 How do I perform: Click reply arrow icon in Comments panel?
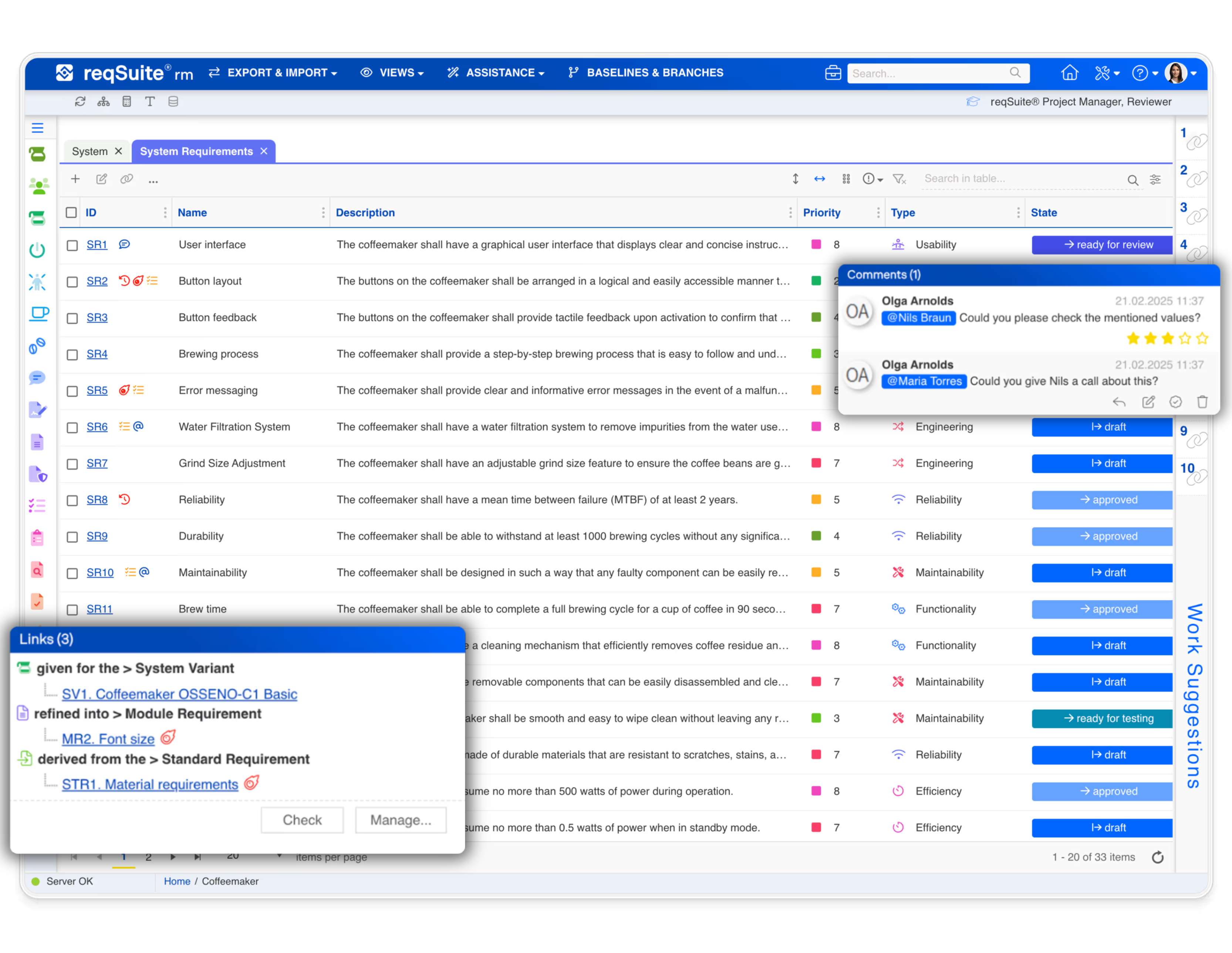click(x=1118, y=401)
